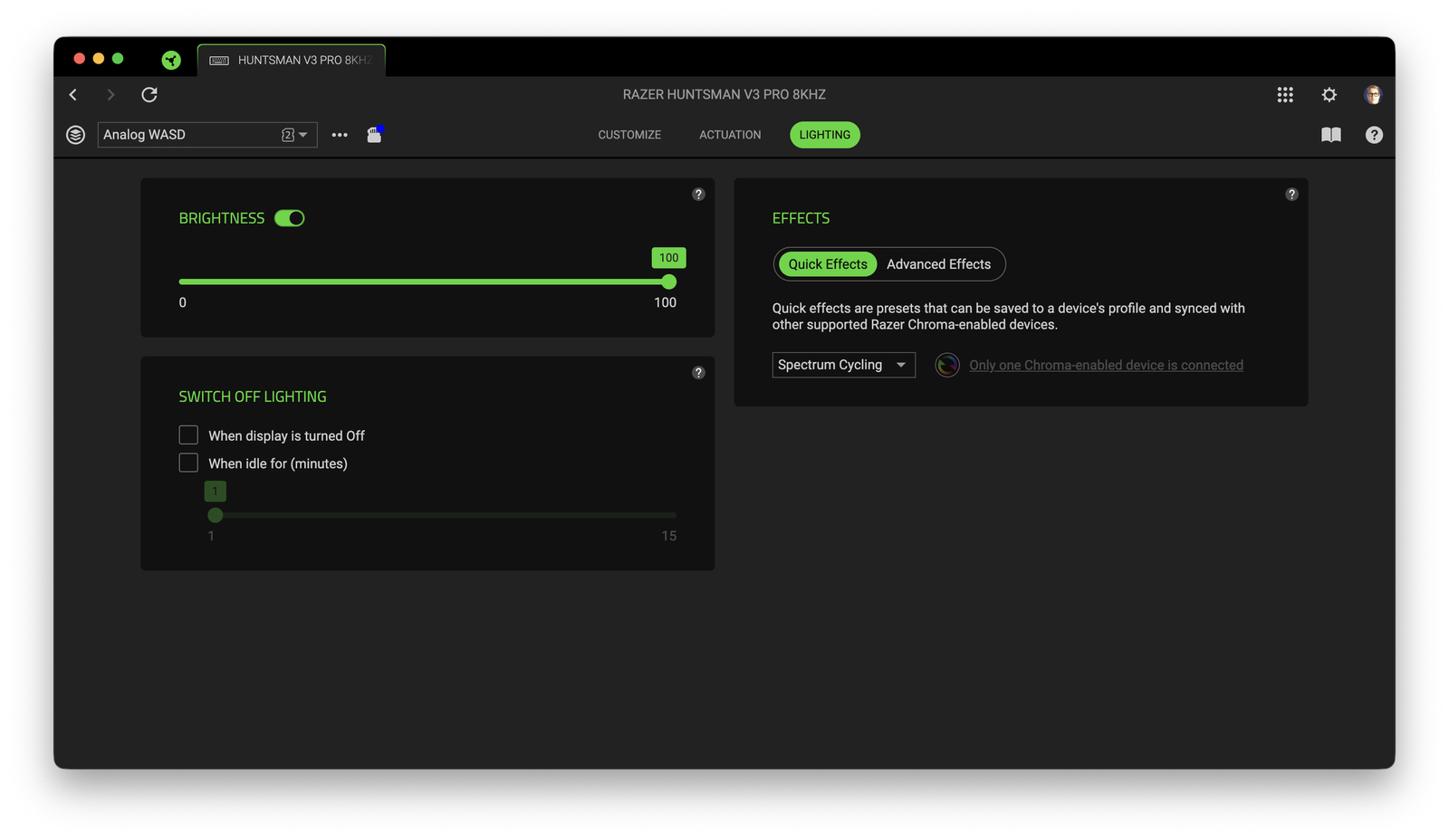This screenshot has height=840, width=1449.
Task: Click the brightness value bubble showing 100
Action: [x=668, y=258]
